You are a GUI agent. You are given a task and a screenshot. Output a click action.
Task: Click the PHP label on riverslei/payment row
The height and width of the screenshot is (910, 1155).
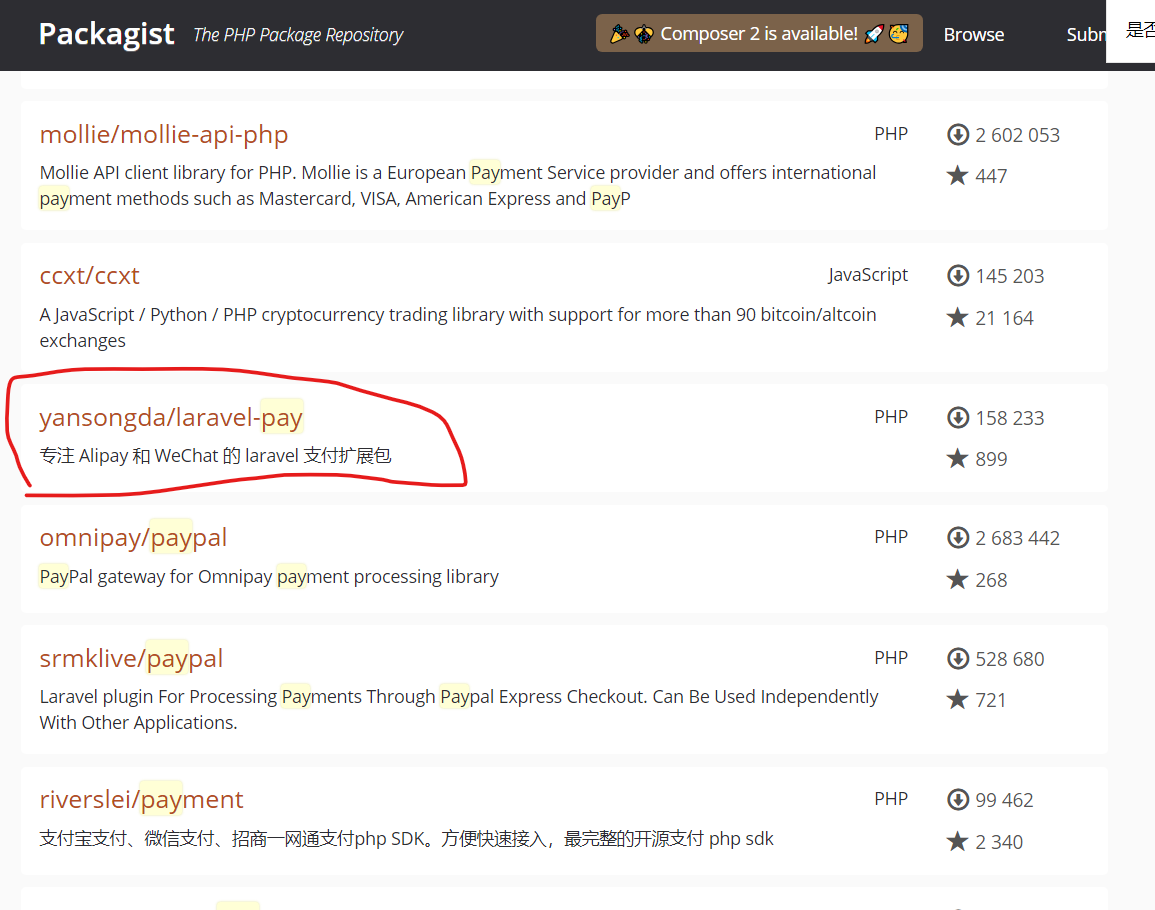click(x=891, y=799)
